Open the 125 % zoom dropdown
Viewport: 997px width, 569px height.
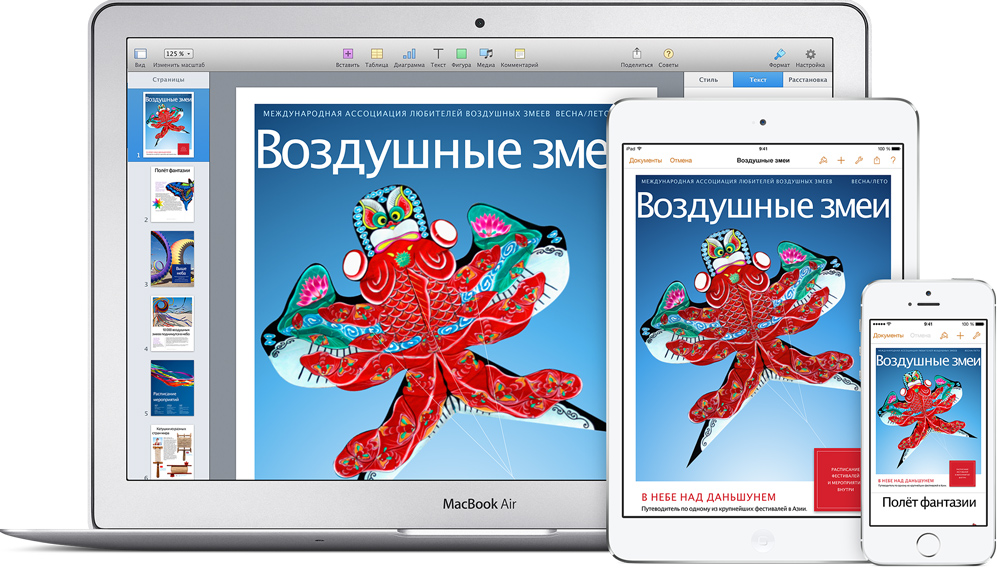pyautogui.click(x=178, y=53)
